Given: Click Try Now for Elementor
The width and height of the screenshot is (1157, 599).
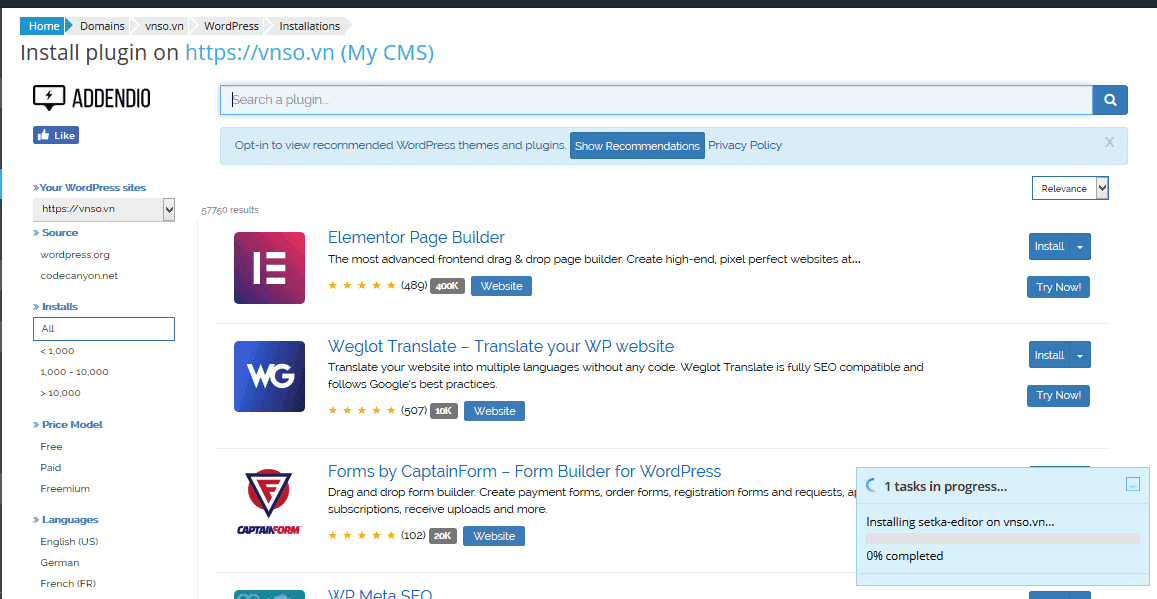Looking at the screenshot, I should [1058, 287].
